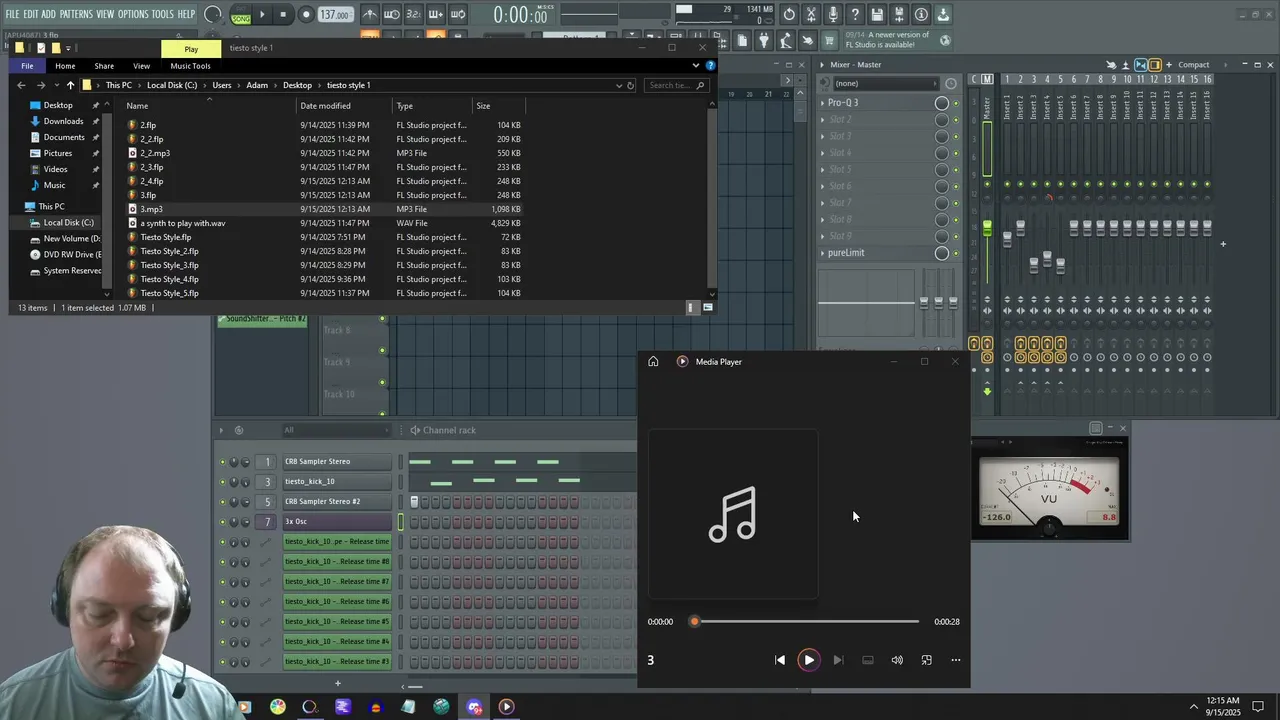The width and height of the screenshot is (1280, 720).
Task: Click the clock icon beside (none) selector
Action: click(951, 83)
